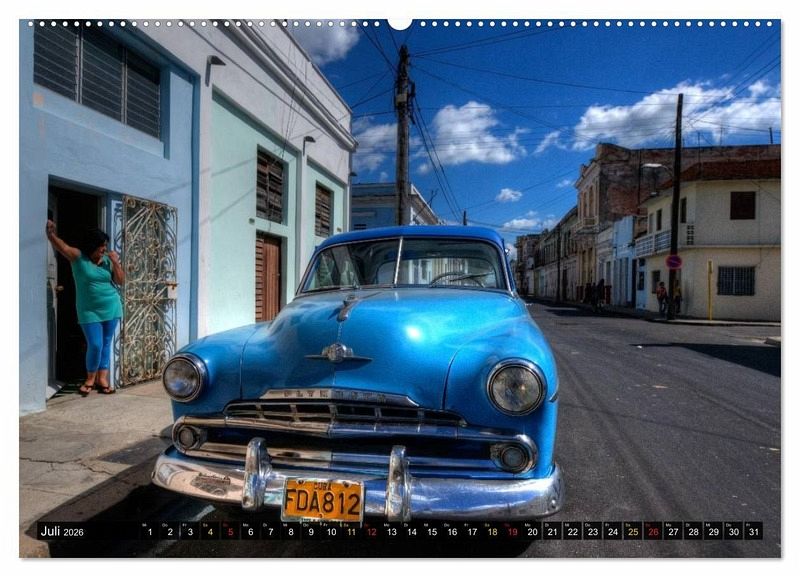The width and height of the screenshot is (800, 577).
Task: Select day 31 in the calendar strip
Action: 753,531
